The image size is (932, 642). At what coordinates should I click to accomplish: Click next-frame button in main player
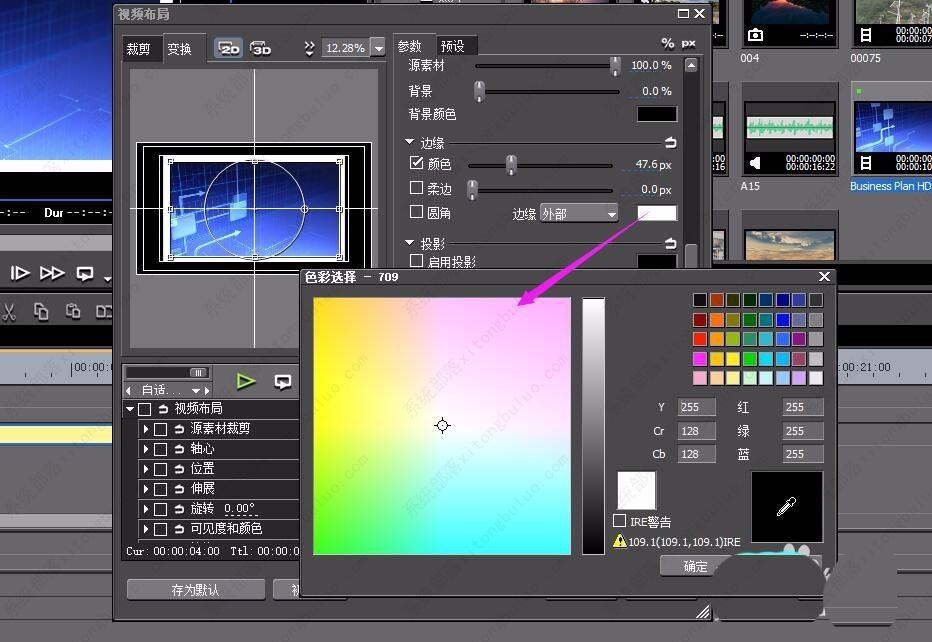pyautogui.click(x=20, y=273)
